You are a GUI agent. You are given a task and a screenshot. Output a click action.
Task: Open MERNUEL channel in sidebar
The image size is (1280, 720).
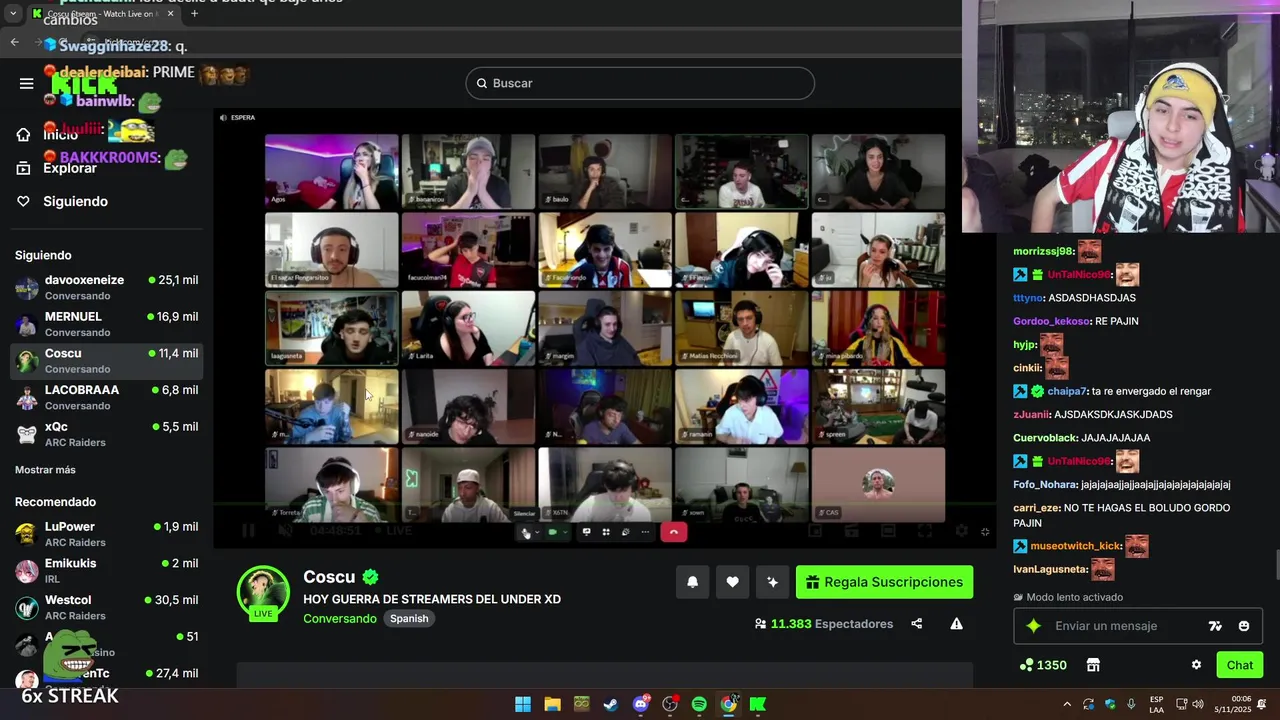click(x=106, y=324)
